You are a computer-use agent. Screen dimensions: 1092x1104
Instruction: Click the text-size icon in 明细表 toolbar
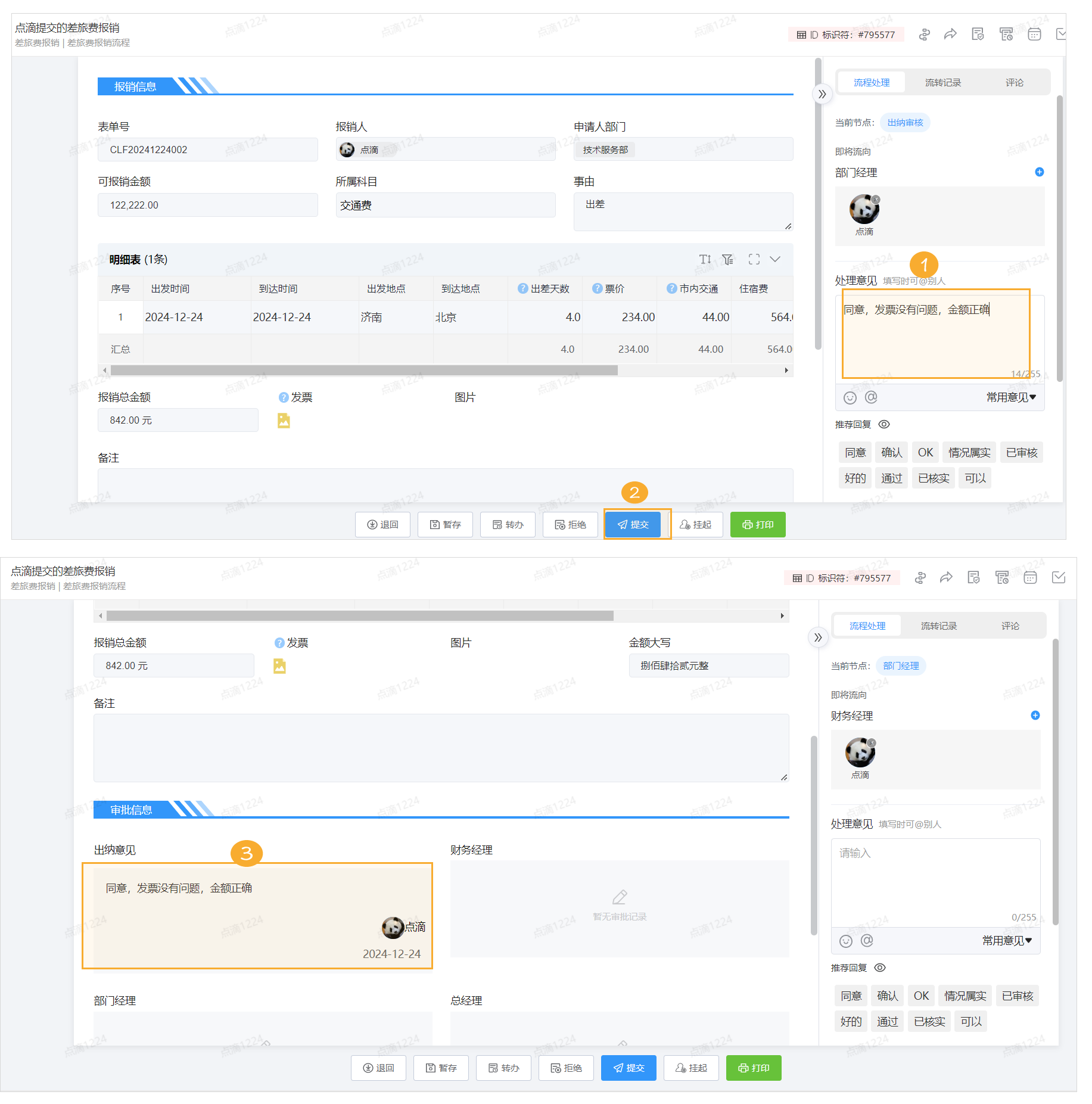[705, 259]
